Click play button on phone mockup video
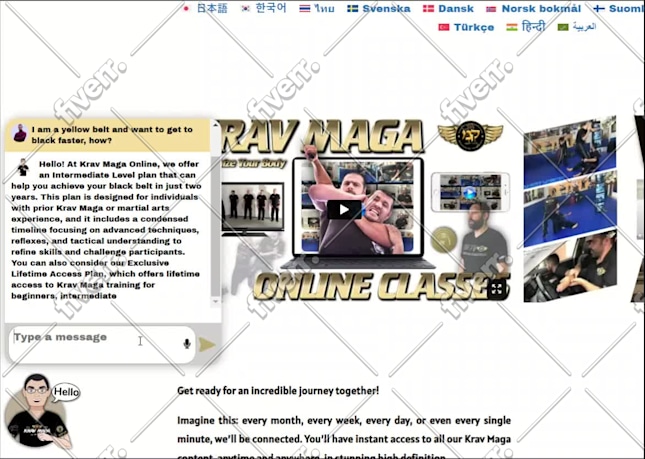645x459 pixels. point(469,192)
